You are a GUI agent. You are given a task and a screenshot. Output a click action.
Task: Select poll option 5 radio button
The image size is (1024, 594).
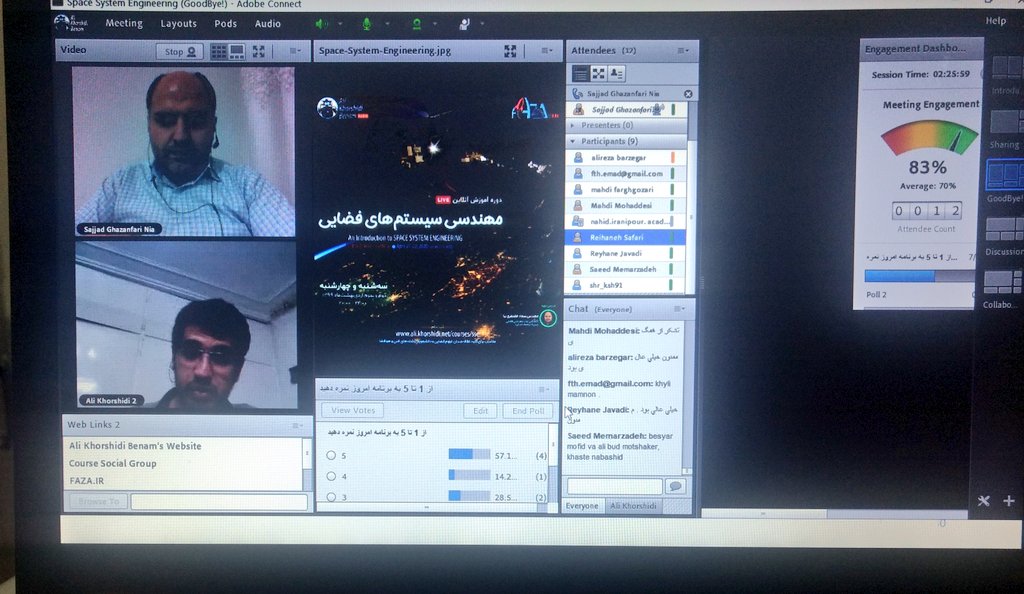tap(331, 456)
